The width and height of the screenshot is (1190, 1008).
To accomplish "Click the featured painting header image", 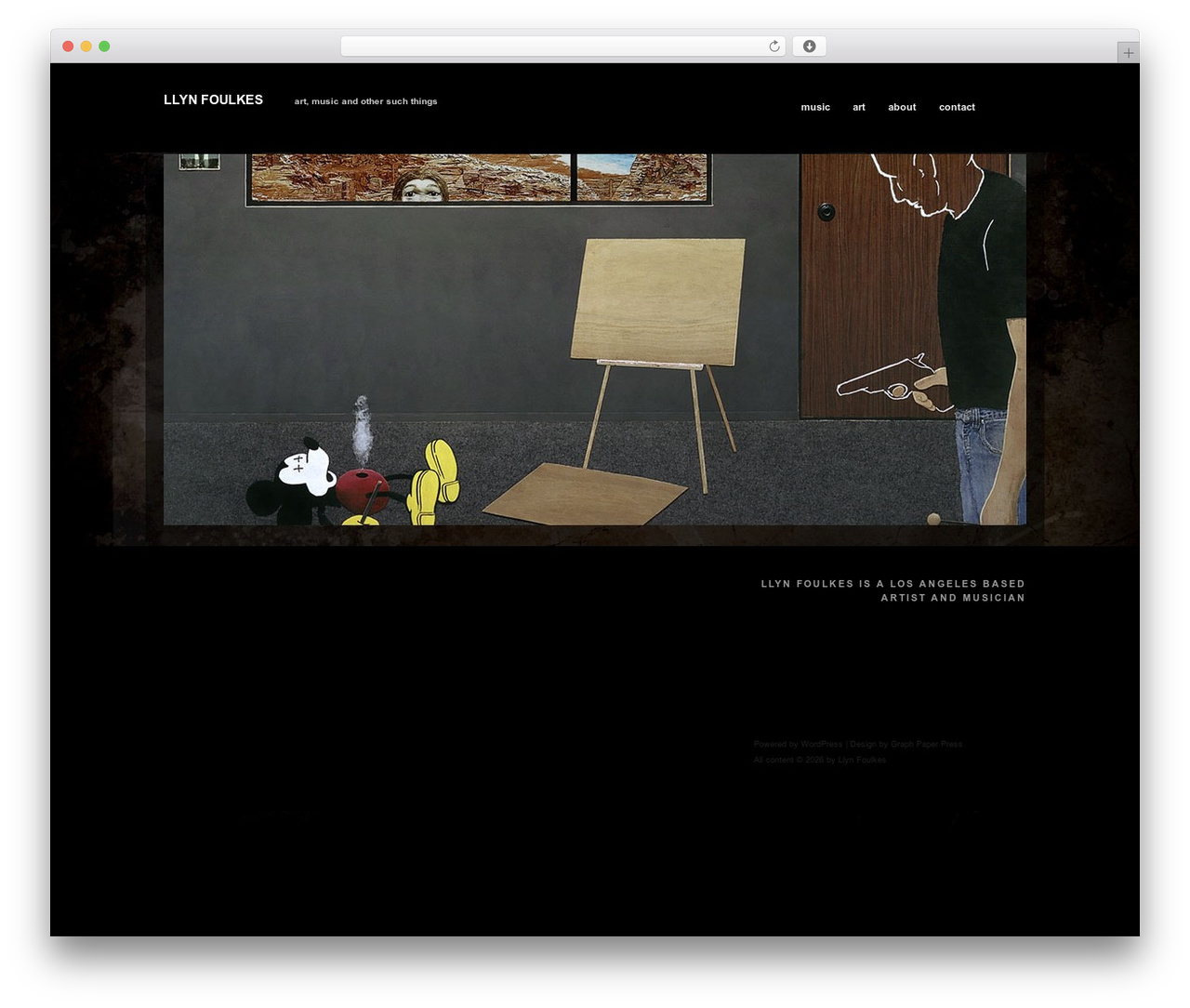I will (595, 339).
